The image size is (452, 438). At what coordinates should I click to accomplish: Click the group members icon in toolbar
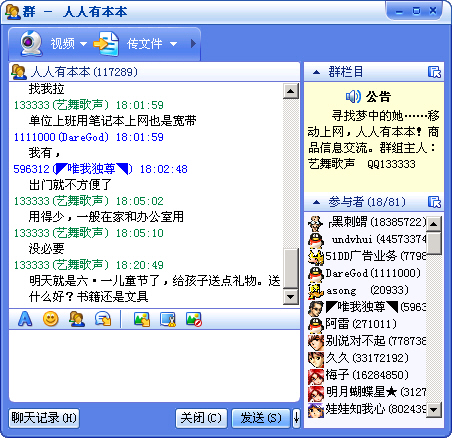coord(77,319)
